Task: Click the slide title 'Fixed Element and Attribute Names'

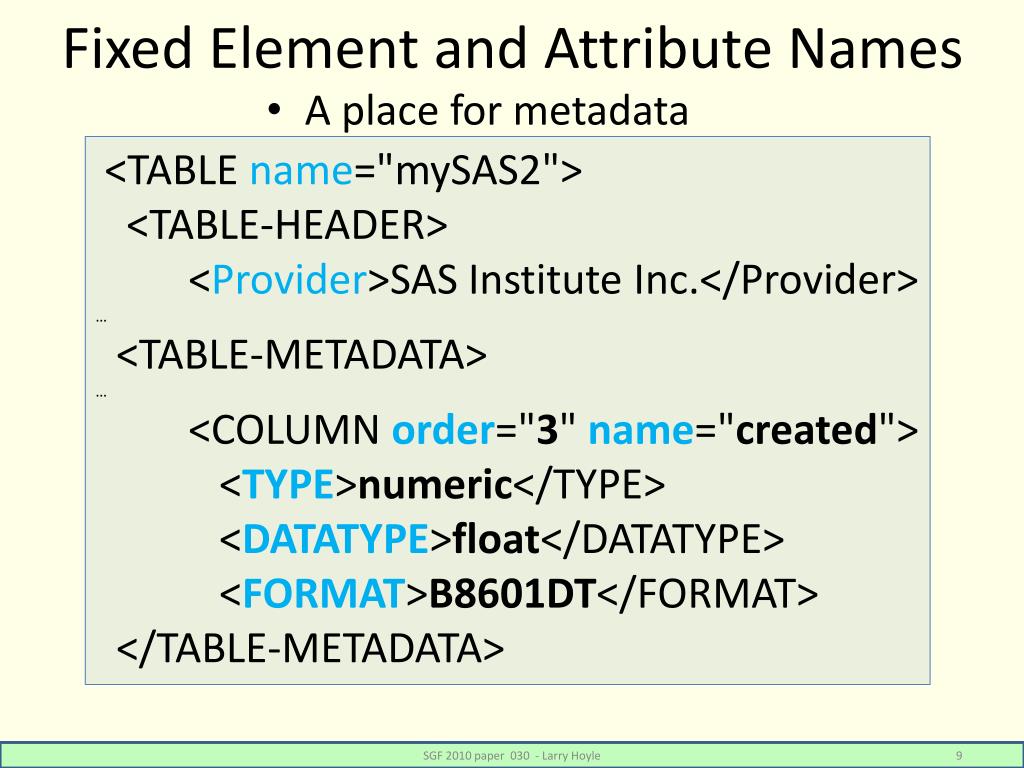Action: click(x=513, y=49)
